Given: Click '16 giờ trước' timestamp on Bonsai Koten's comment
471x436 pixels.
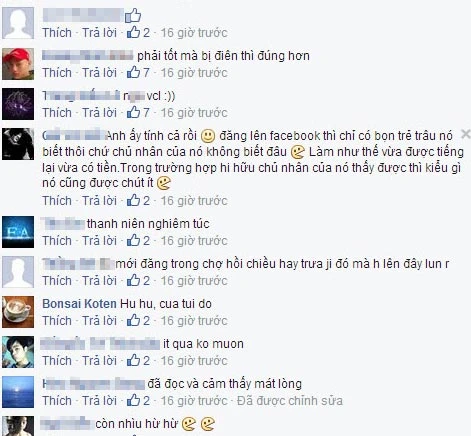Looking at the screenshot, I should point(194,321).
